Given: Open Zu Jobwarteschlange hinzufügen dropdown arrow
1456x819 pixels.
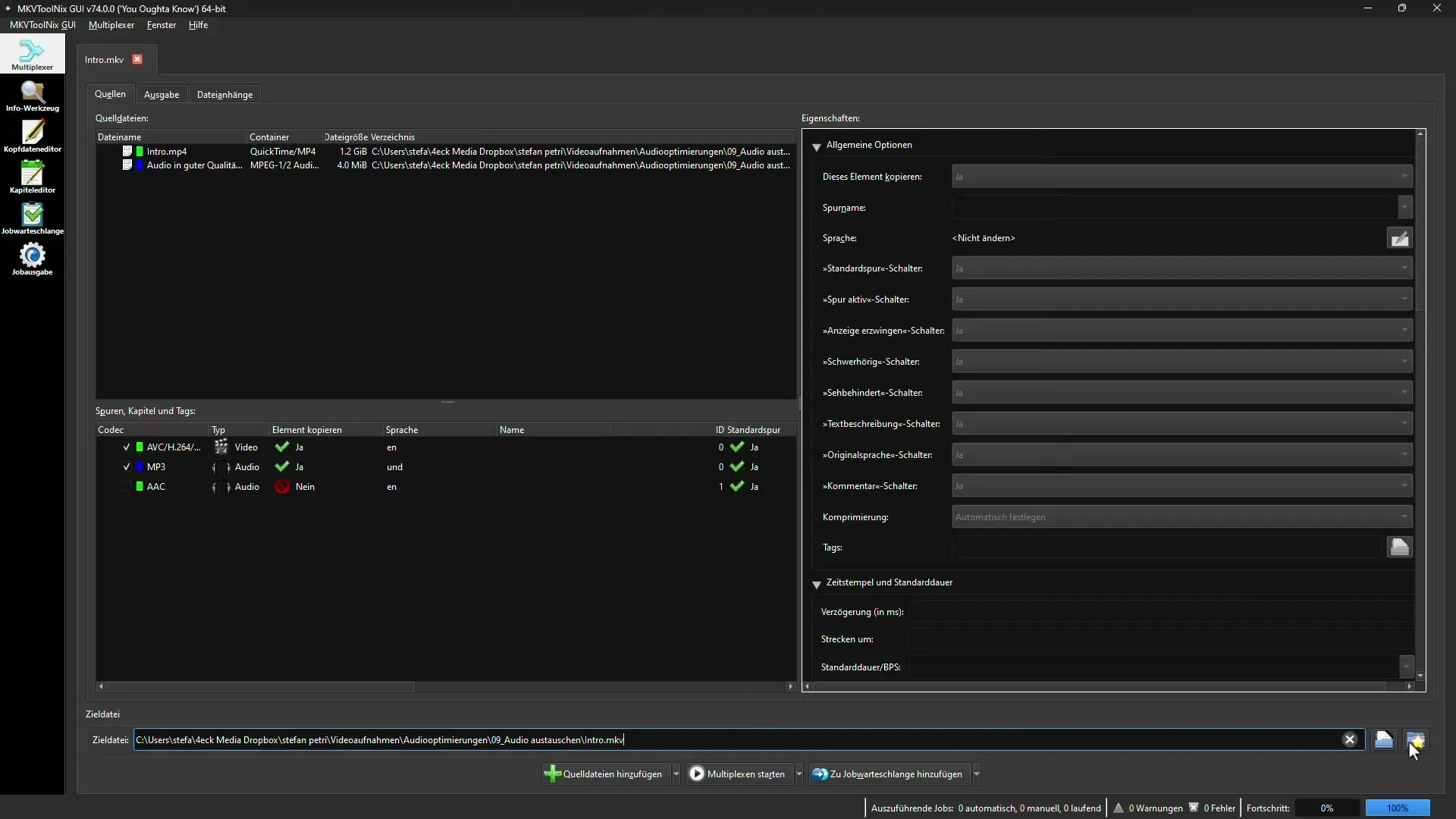Looking at the screenshot, I should coord(977,774).
